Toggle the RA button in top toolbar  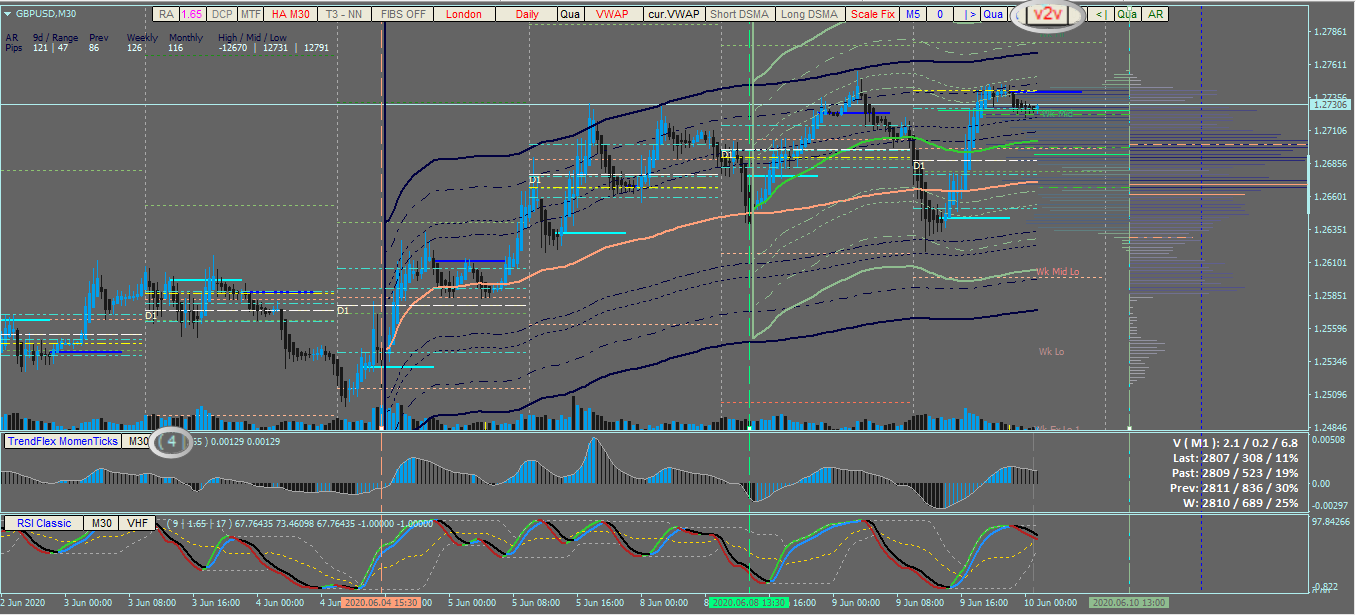(166, 14)
